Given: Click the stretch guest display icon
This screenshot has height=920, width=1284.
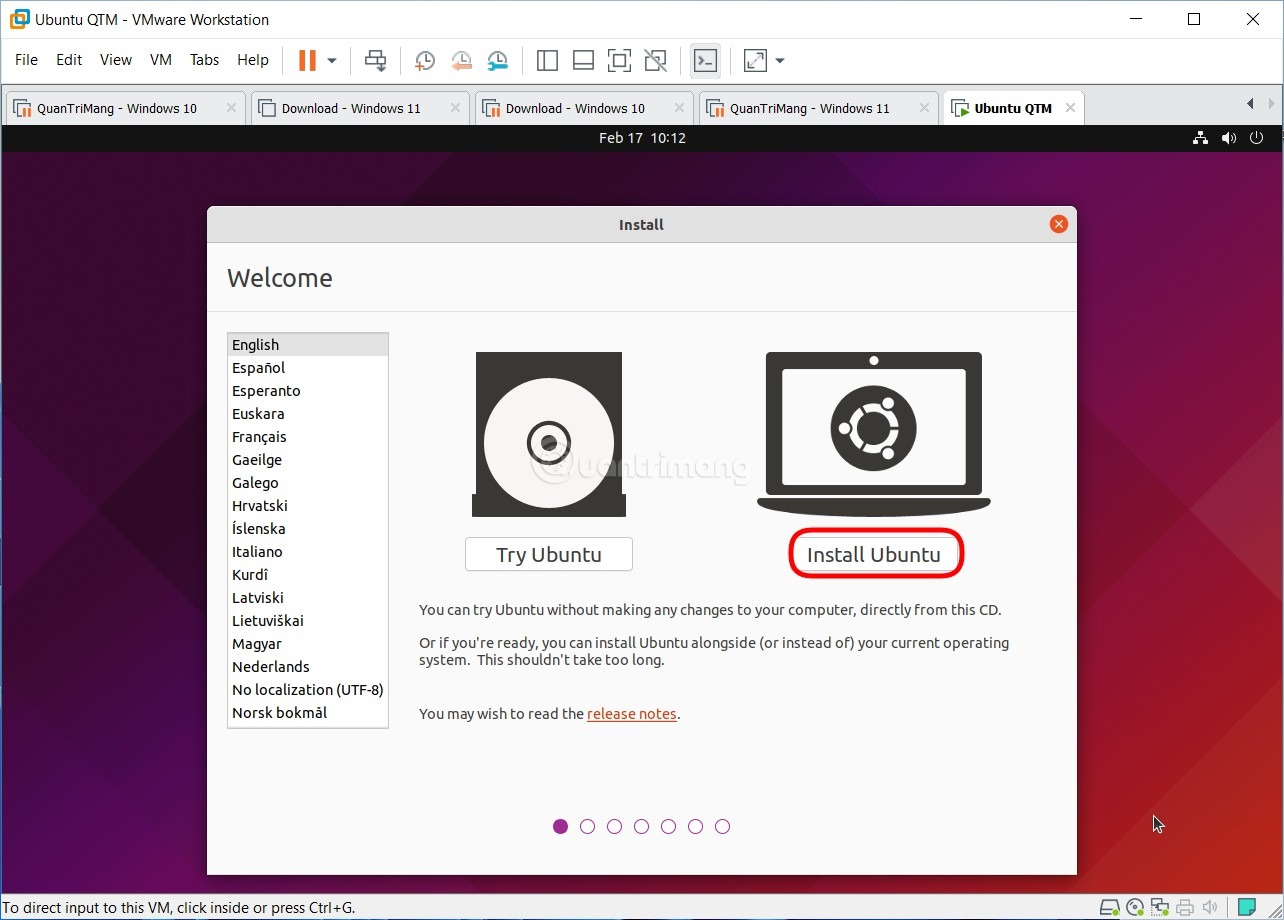Looking at the screenshot, I should [755, 60].
